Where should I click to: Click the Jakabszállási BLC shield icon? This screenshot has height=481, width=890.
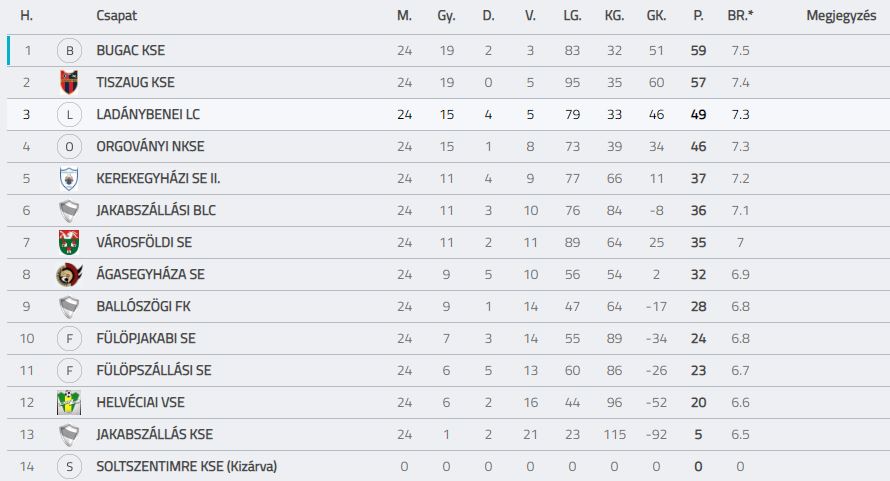coord(69,211)
